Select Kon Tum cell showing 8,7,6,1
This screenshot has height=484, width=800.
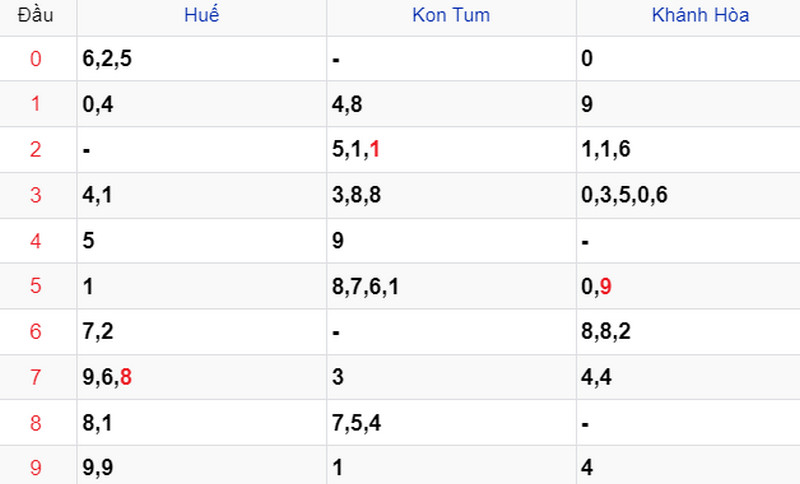[451, 286]
